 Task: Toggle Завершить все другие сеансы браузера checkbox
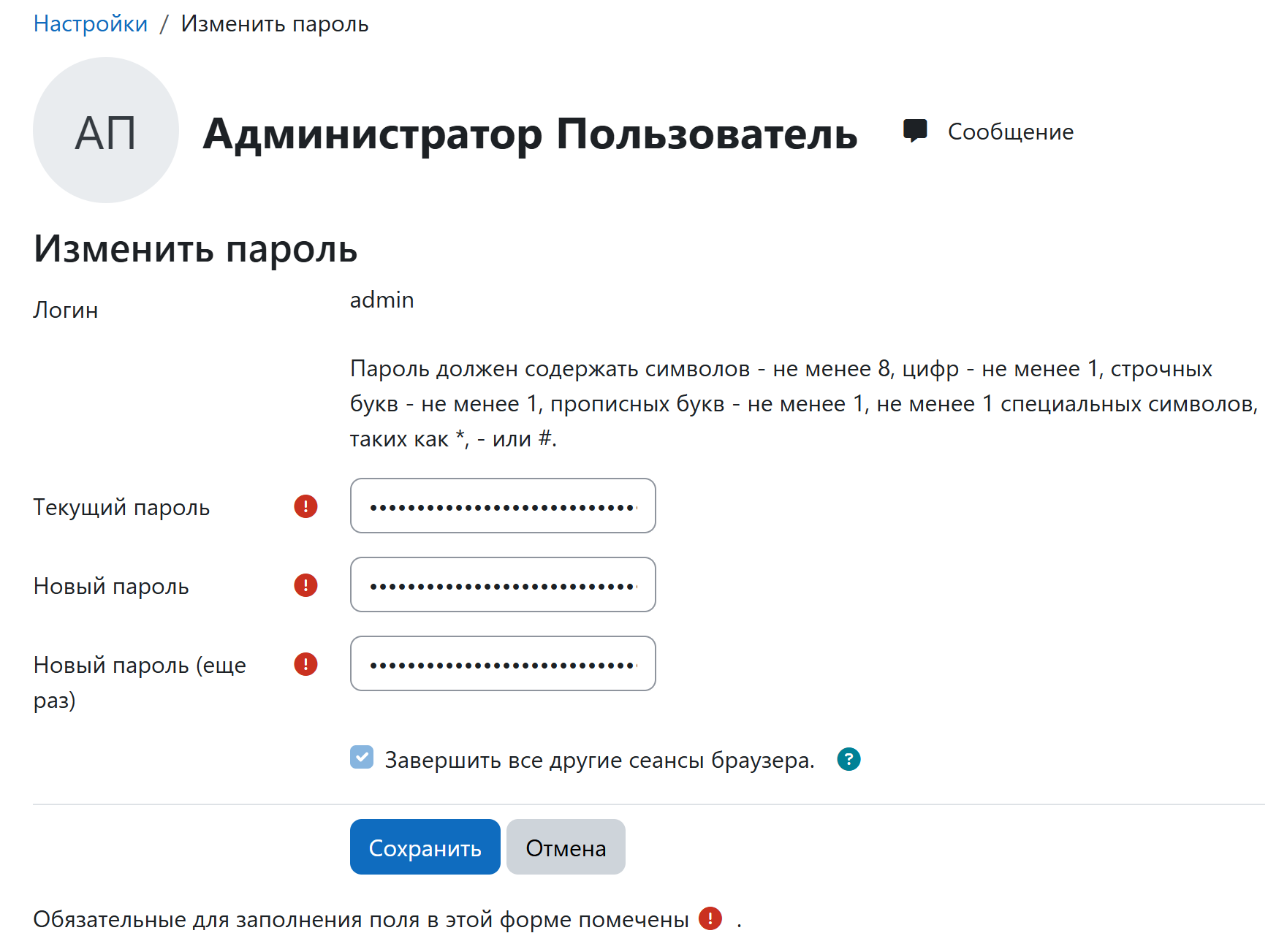coord(362,757)
